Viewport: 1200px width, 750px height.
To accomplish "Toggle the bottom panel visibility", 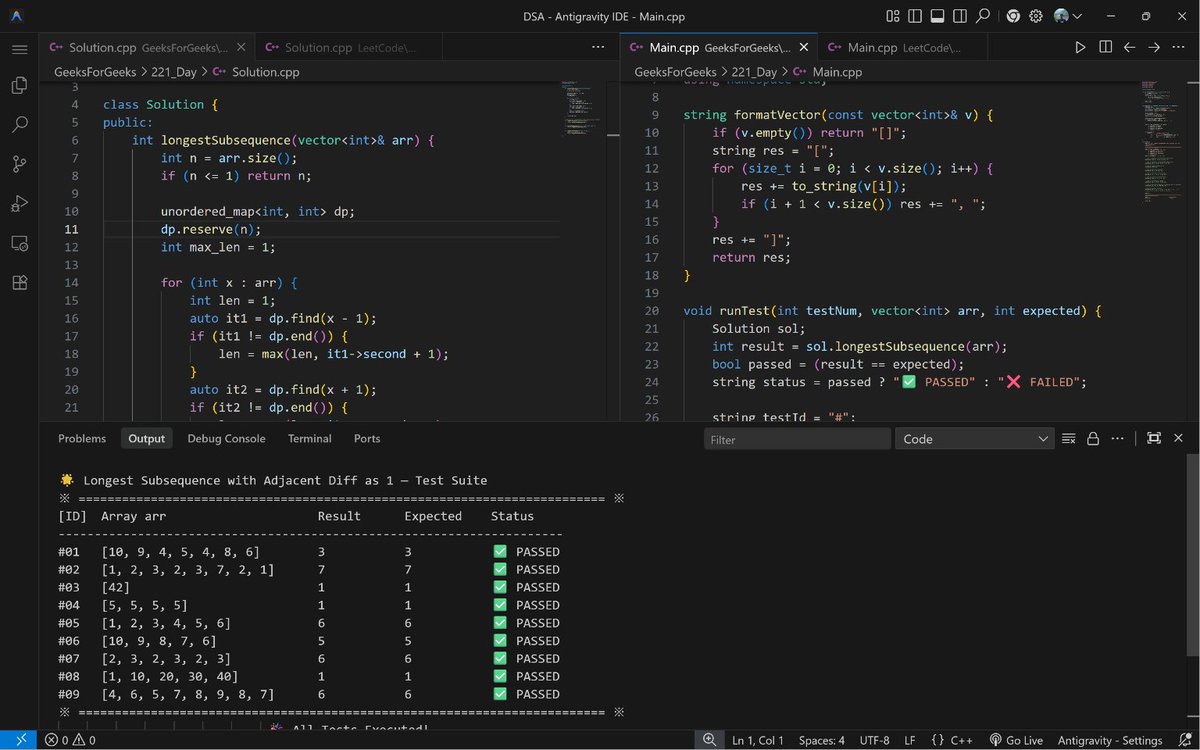I will click(937, 16).
